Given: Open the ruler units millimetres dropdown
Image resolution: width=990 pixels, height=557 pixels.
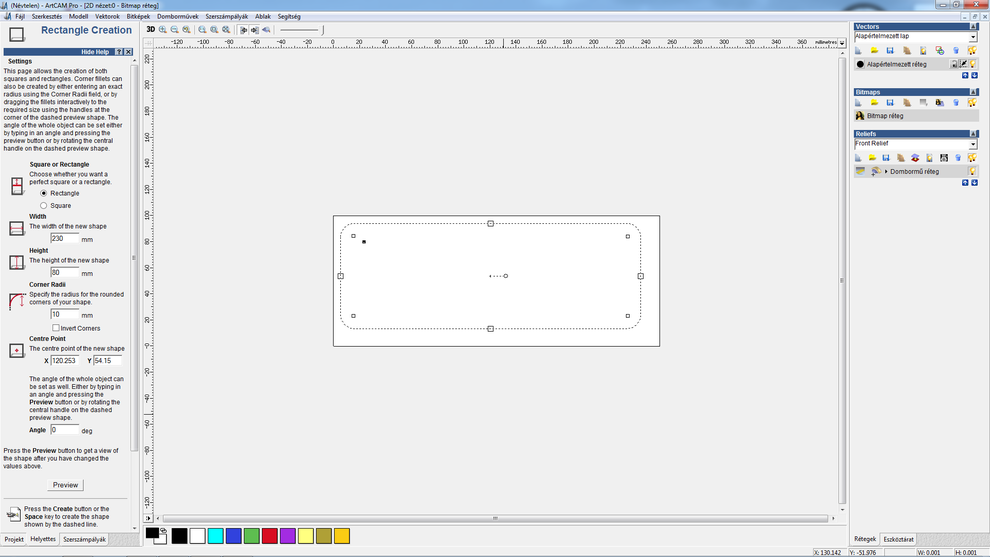Looking at the screenshot, I should [x=842, y=43].
